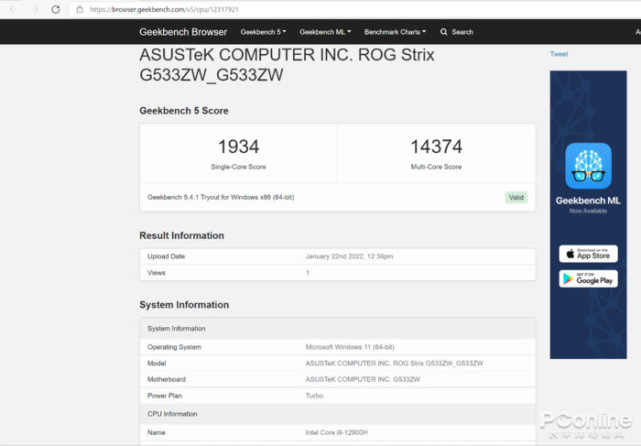Click the page title ROG Strix heading

click(287, 64)
